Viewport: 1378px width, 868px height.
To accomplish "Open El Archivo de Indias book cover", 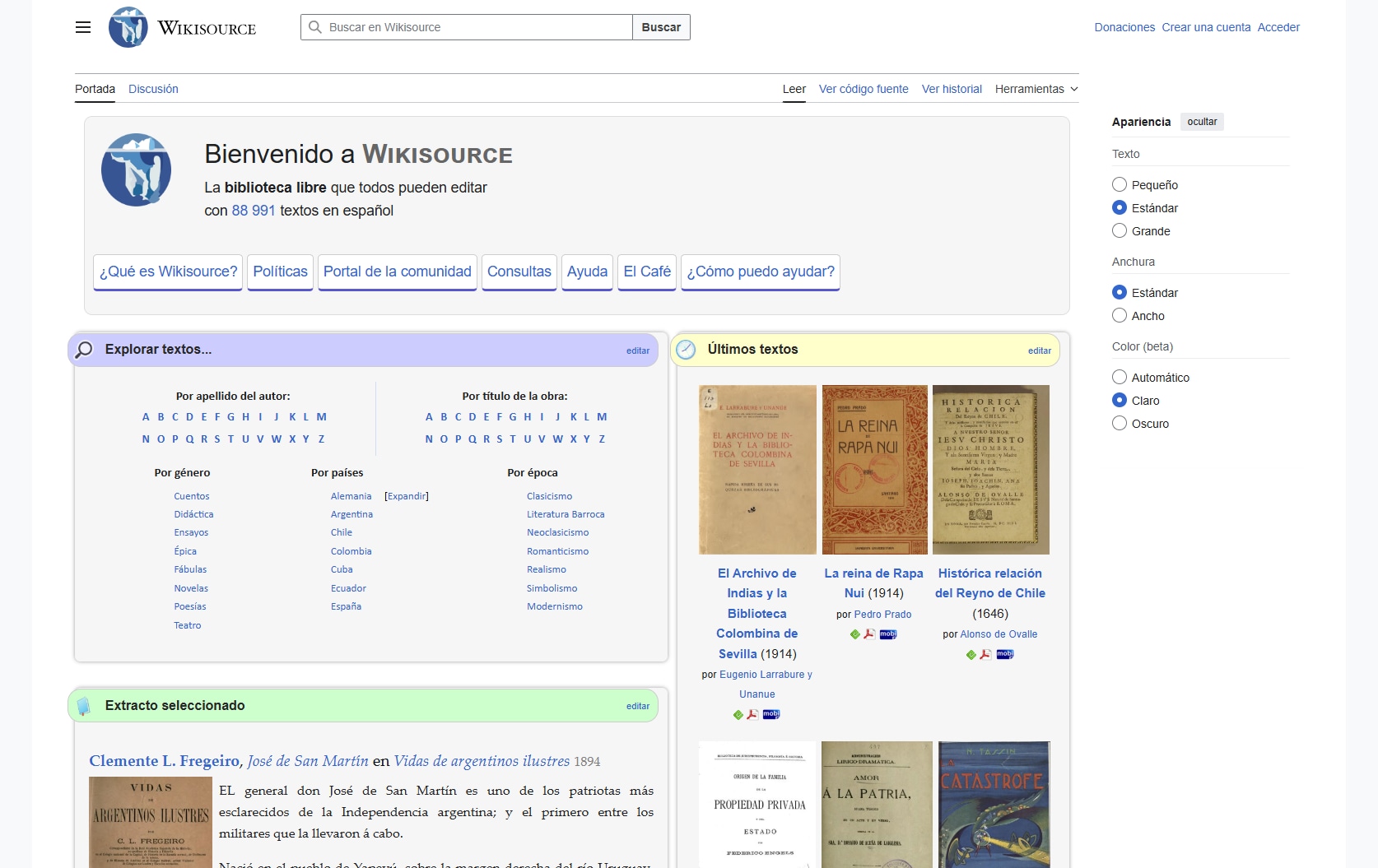I will (757, 470).
